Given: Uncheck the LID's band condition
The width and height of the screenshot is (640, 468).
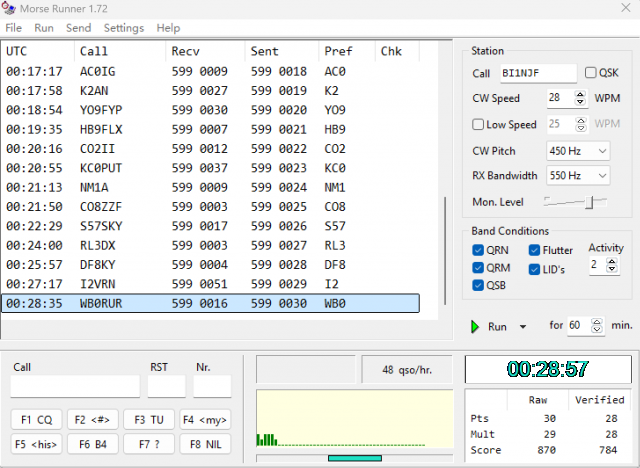Looking at the screenshot, I should coord(534,269).
